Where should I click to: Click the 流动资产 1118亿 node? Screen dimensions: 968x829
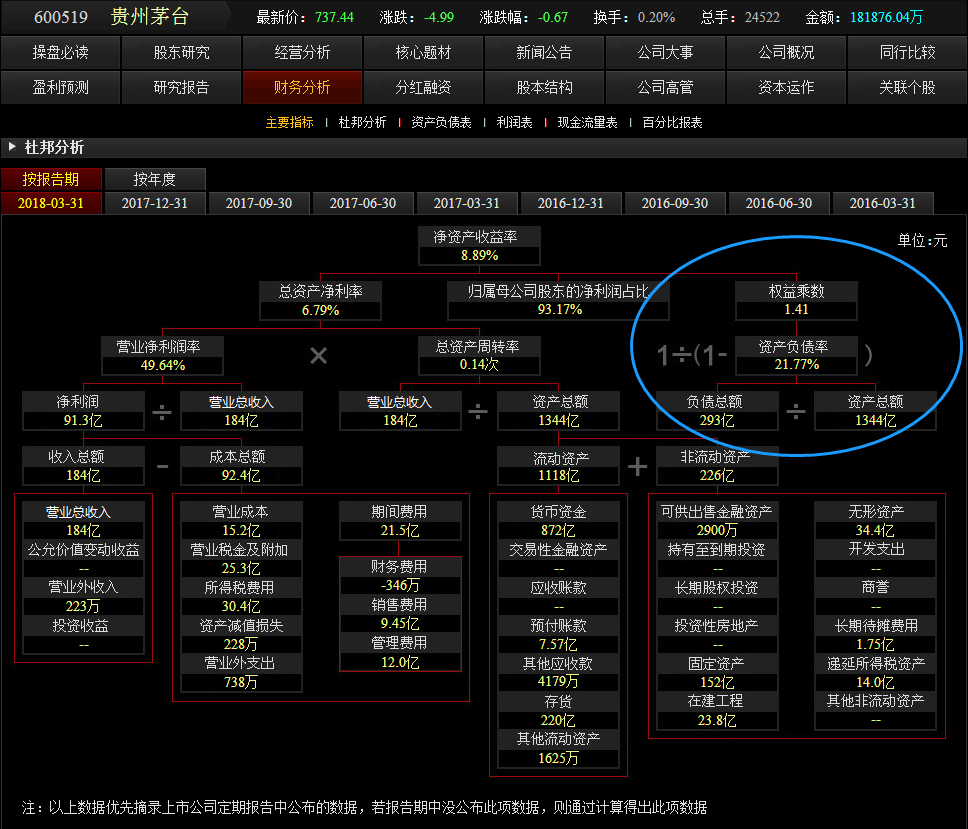[x=558, y=466]
